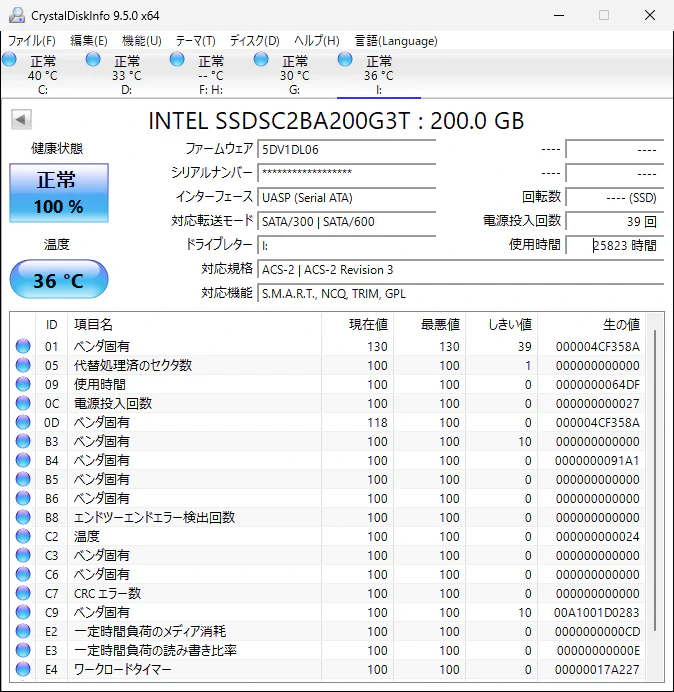Click the interface field UASP (Serial ATA)

(346, 197)
